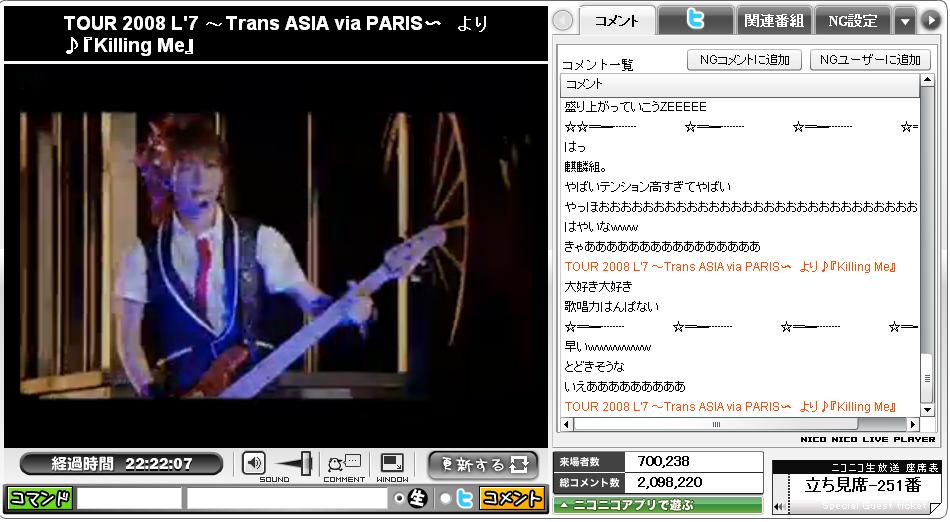Open the tab list dropdown arrow
The height and width of the screenshot is (522, 950).
coord(905,21)
